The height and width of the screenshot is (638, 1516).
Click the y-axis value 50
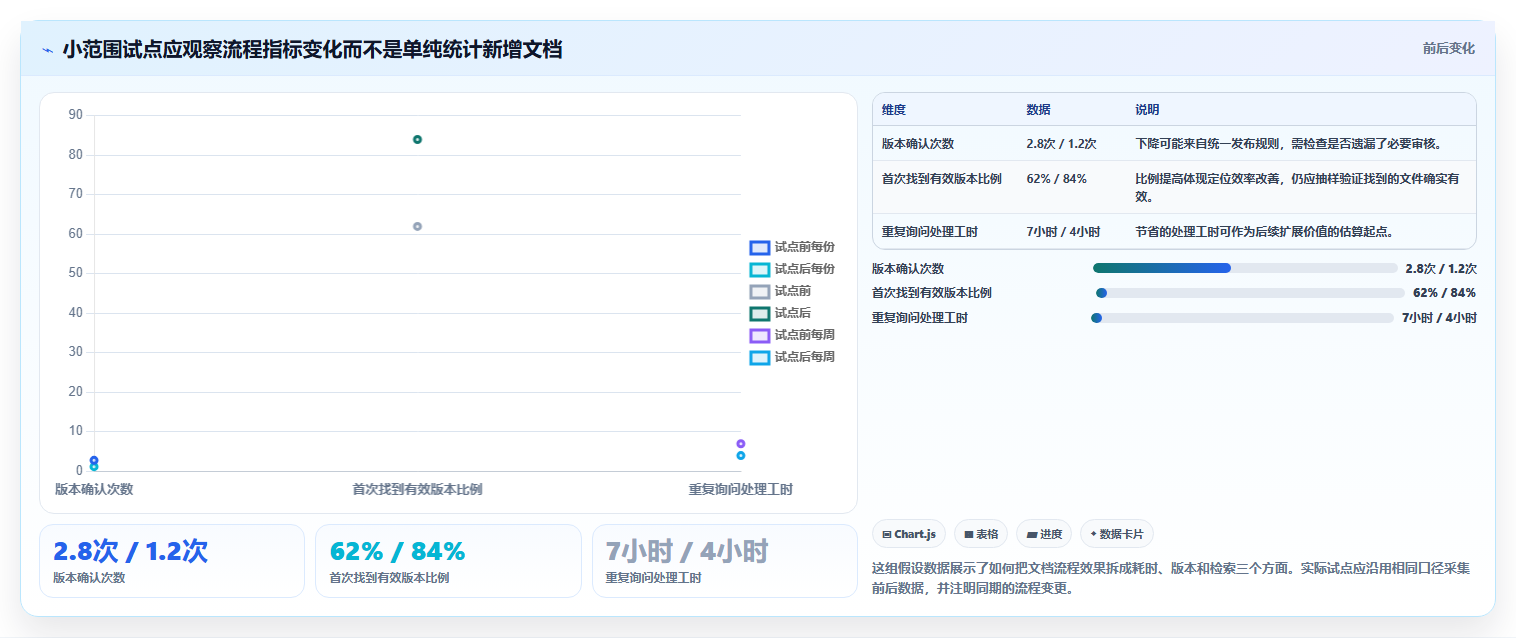(x=76, y=273)
